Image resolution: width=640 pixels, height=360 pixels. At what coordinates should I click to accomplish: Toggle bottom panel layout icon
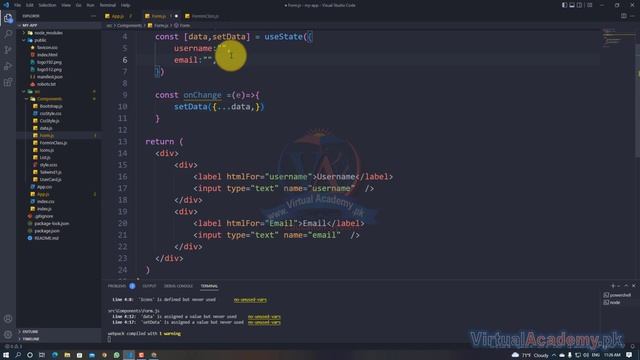point(572,5)
